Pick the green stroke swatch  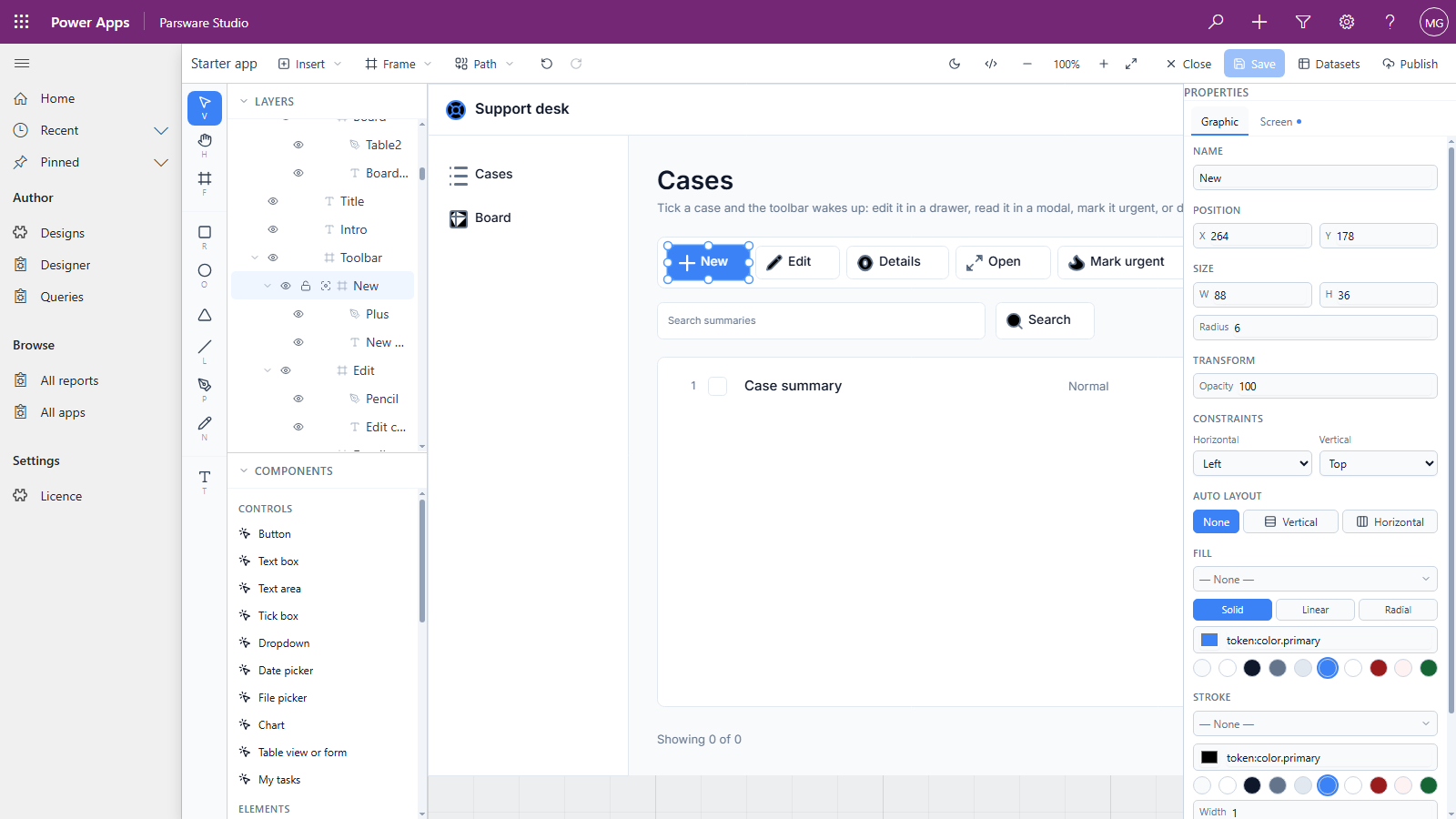click(1429, 785)
